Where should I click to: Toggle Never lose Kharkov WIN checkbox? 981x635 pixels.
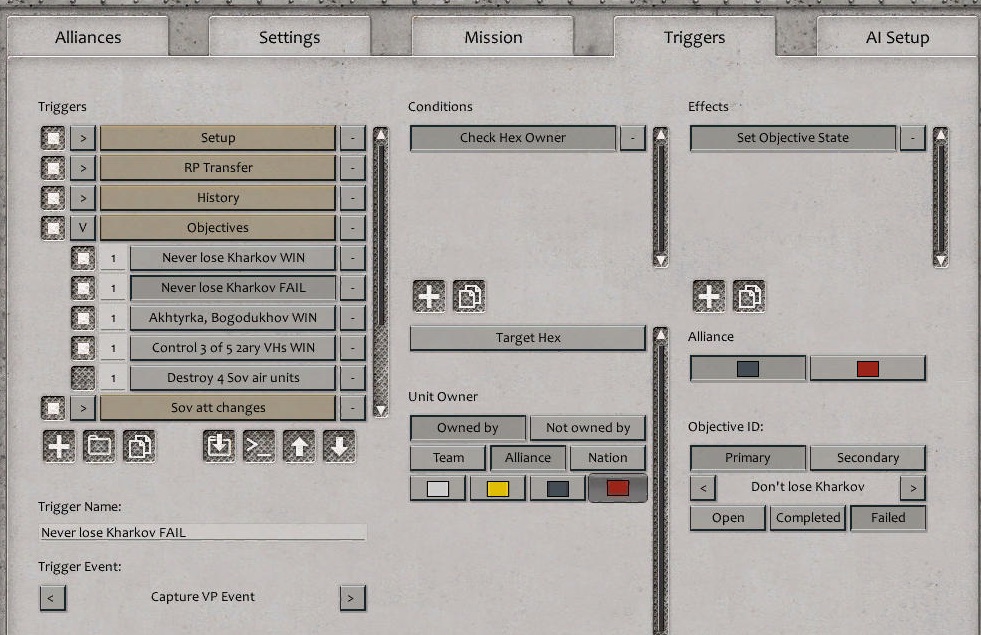coord(83,258)
